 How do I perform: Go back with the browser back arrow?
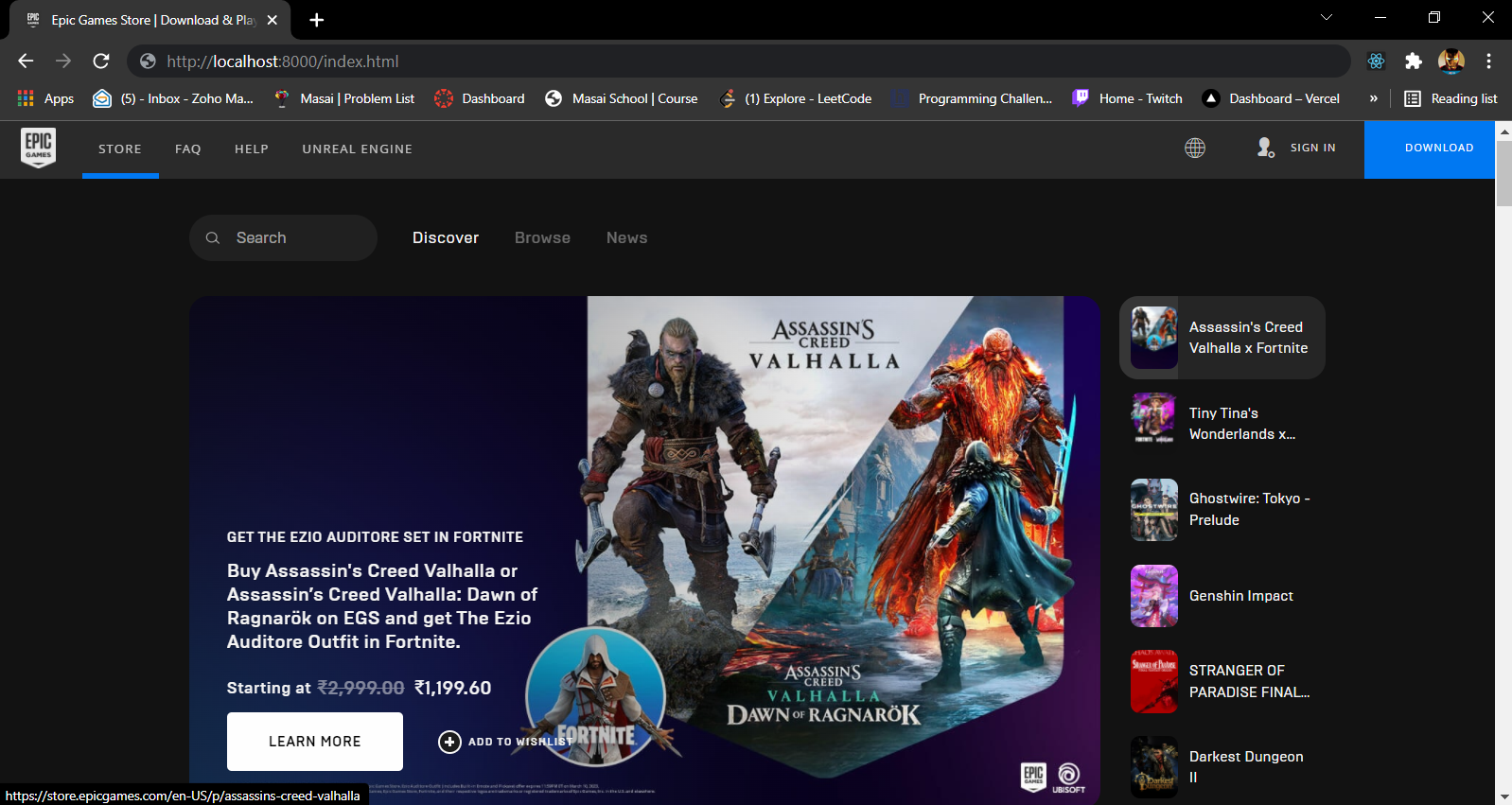tap(26, 61)
